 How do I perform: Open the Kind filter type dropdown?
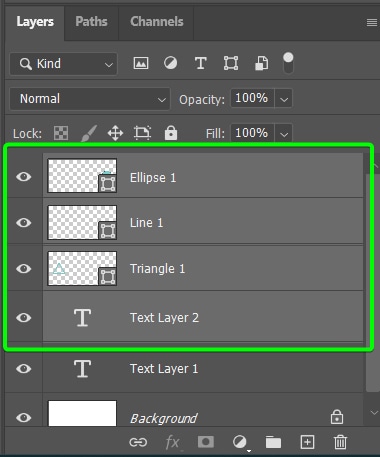pyautogui.click(x=63, y=64)
